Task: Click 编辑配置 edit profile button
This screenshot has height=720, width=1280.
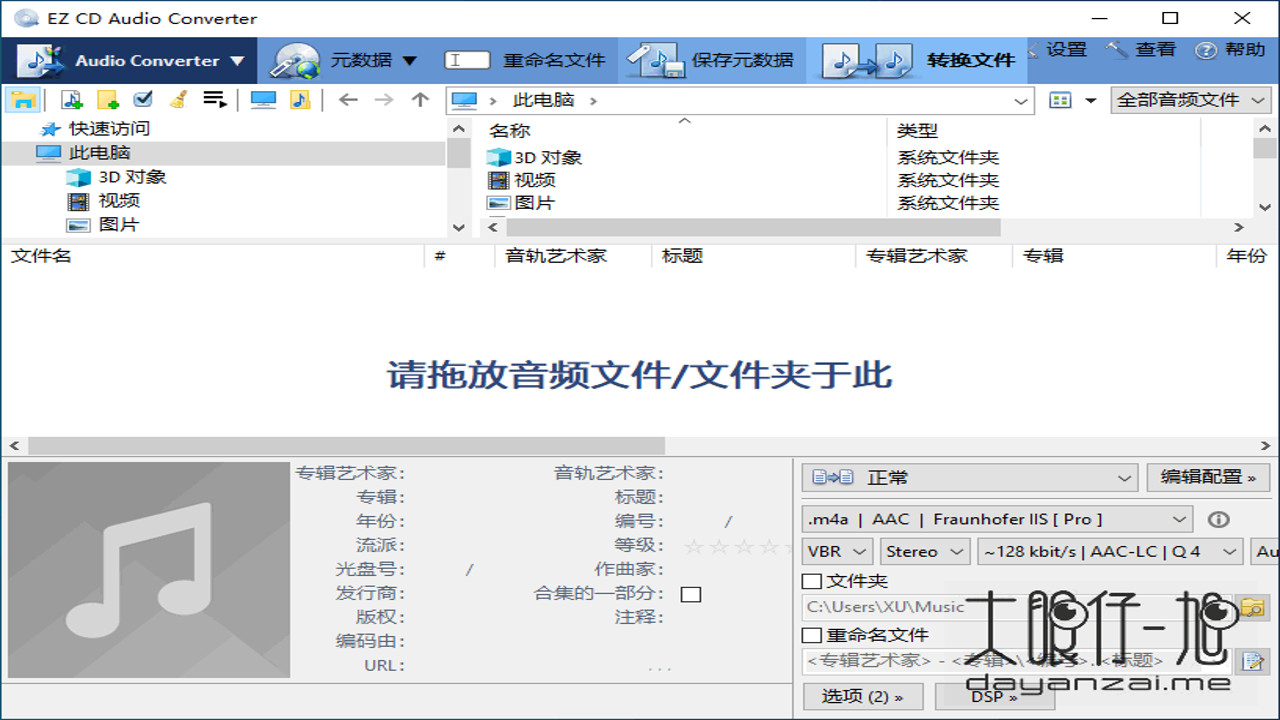Action: pos(1208,478)
